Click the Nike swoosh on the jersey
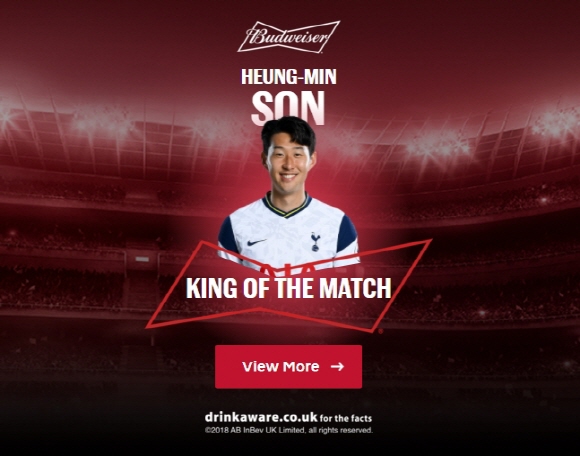Viewport: 580px width, 458px height. (257, 242)
